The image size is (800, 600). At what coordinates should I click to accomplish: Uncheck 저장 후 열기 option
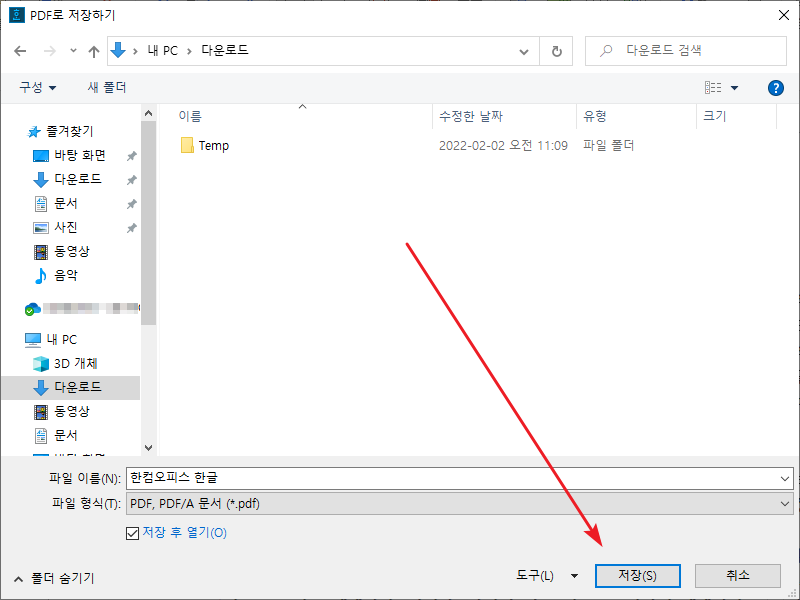coord(133,533)
